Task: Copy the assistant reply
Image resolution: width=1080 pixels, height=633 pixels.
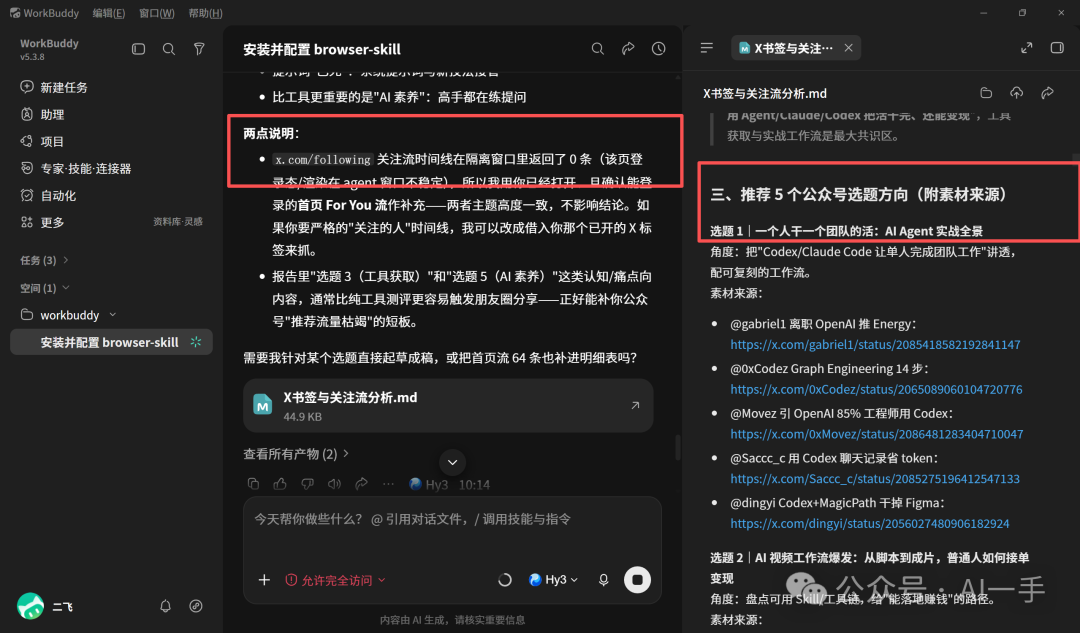Action: click(x=253, y=484)
